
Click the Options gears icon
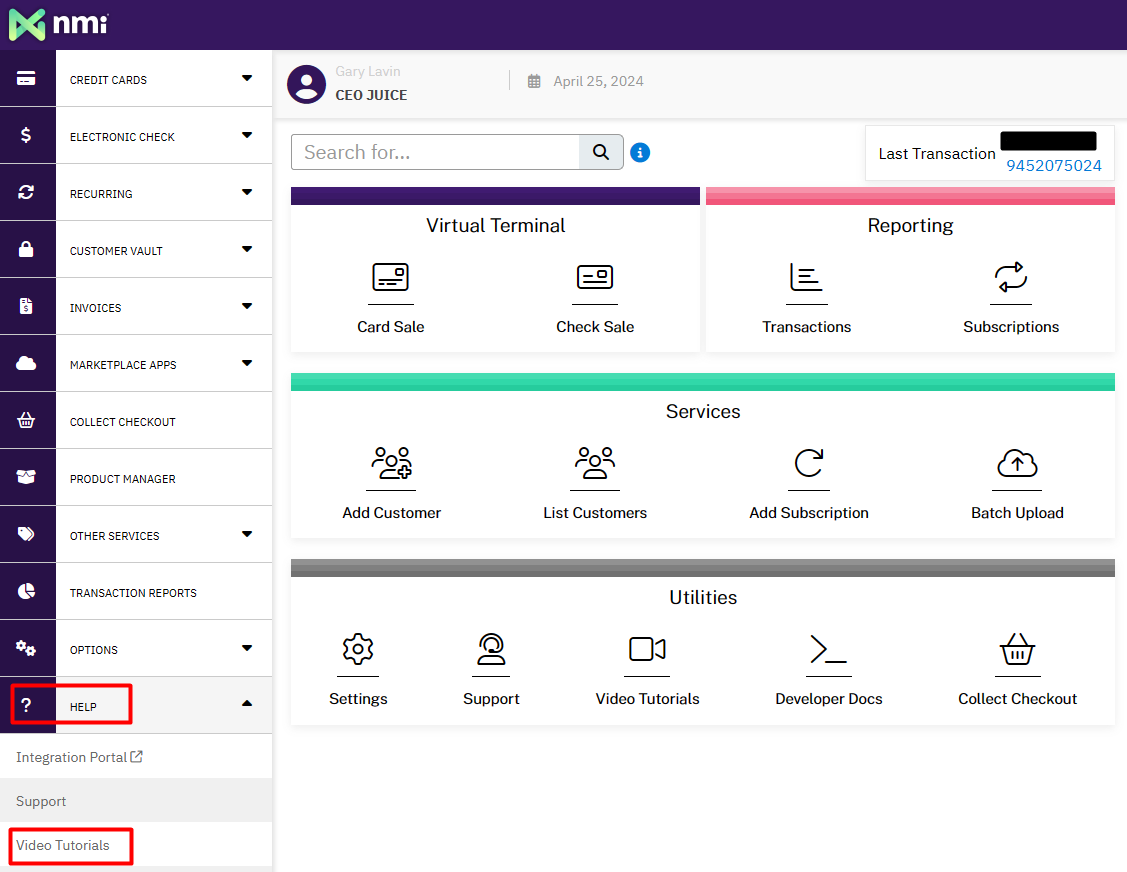coord(26,648)
